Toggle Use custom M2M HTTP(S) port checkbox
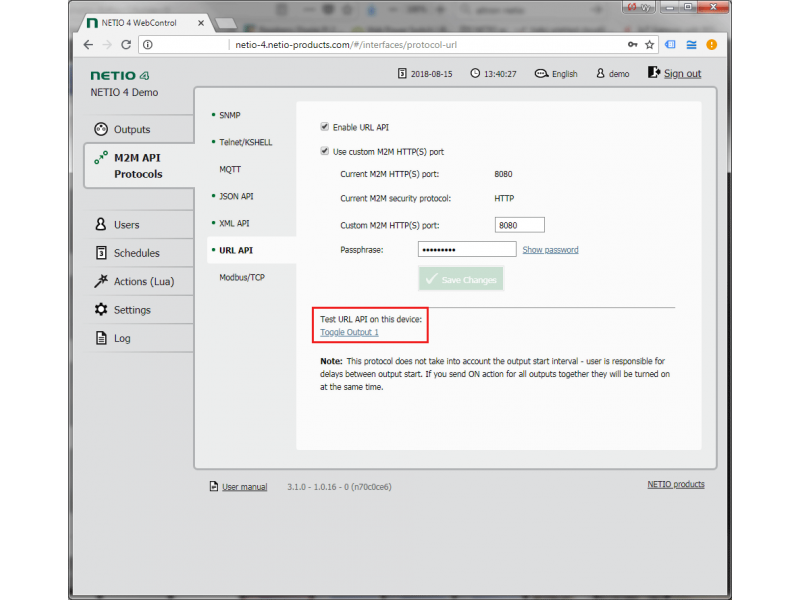800x600 pixels. coord(324,151)
